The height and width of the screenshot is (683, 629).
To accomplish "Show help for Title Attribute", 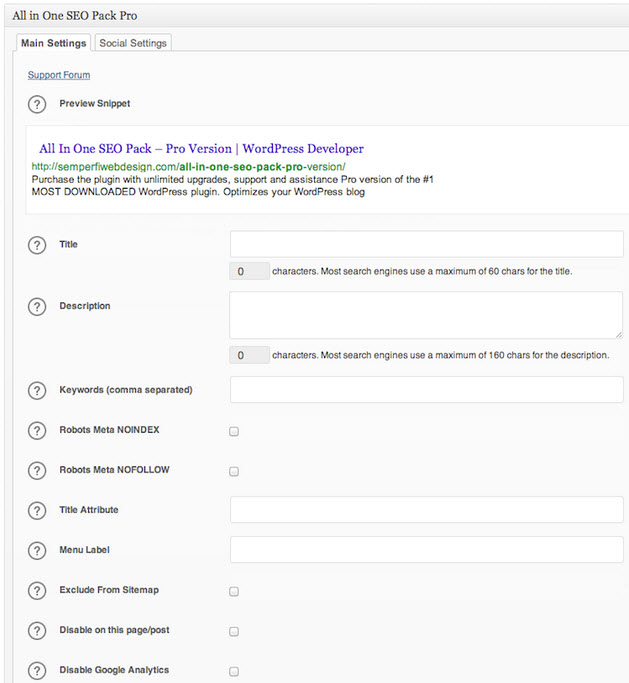I will click(37, 510).
